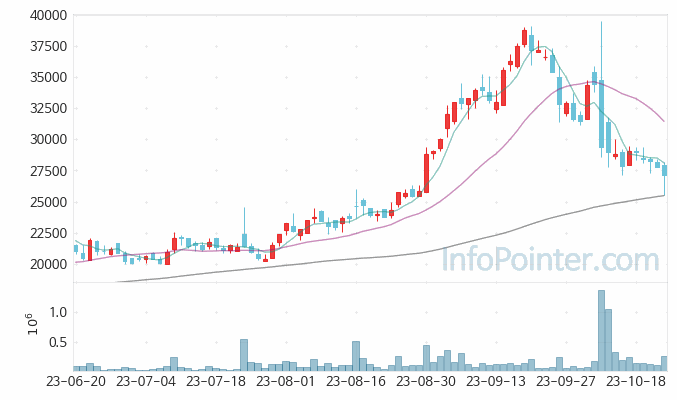
Task: Click the volume spike bar near 23-07-18
Action: [244, 355]
